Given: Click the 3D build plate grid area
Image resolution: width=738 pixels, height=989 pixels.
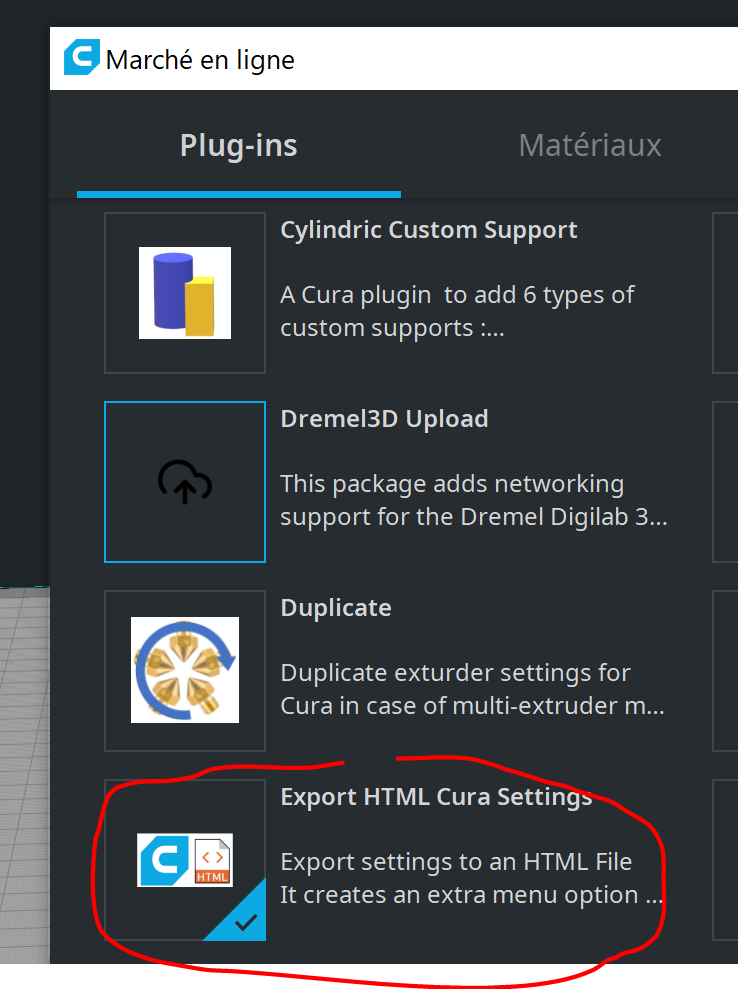Looking at the screenshot, I should 24,780.
